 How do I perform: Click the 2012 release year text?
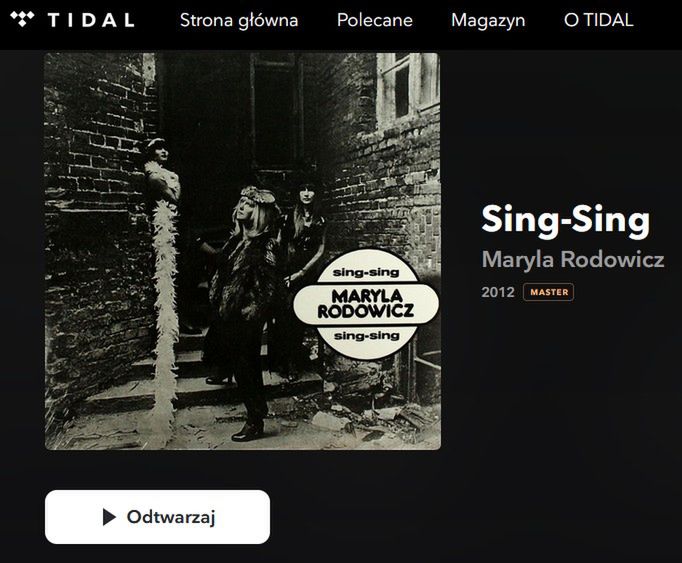[x=498, y=292]
